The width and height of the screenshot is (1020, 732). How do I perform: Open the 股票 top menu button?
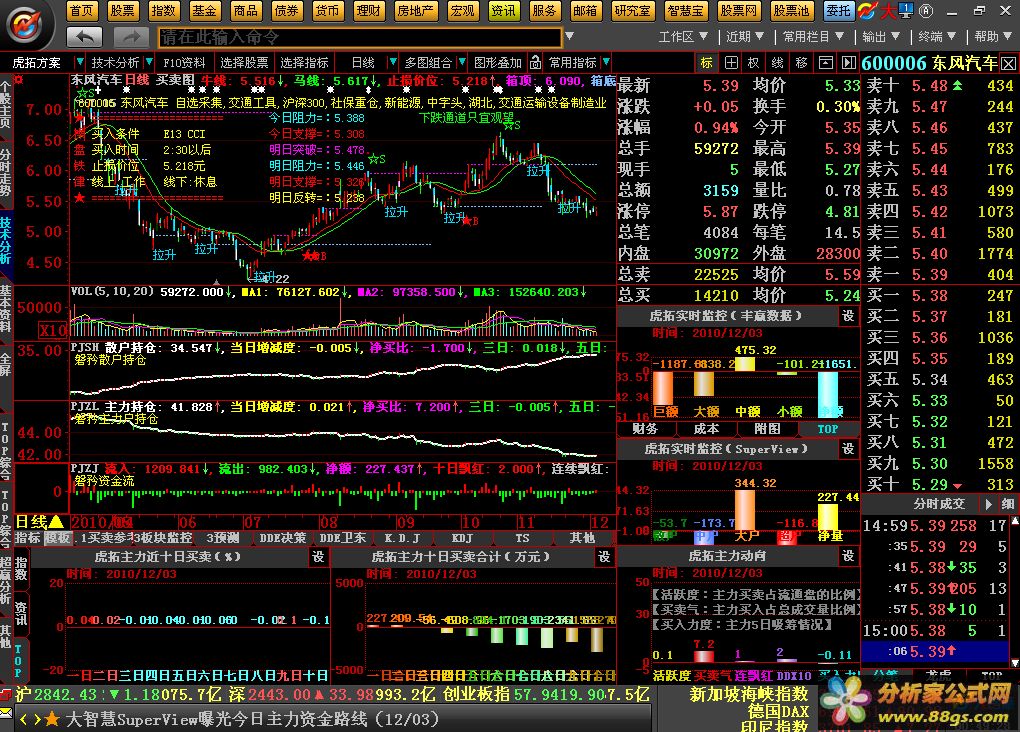point(122,10)
